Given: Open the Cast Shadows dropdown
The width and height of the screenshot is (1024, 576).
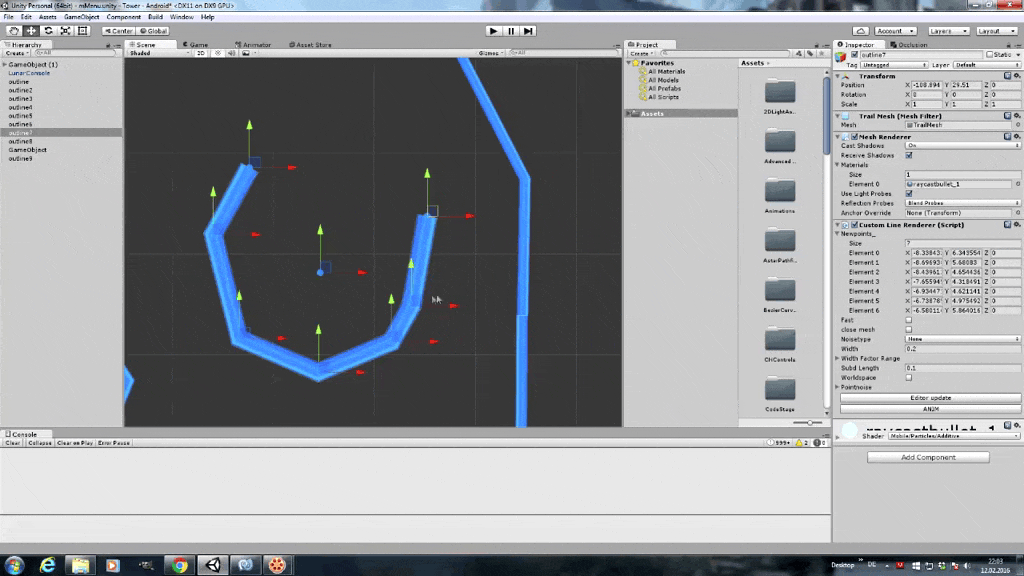Looking at the screenshot, I should click(x=962, y=146).
